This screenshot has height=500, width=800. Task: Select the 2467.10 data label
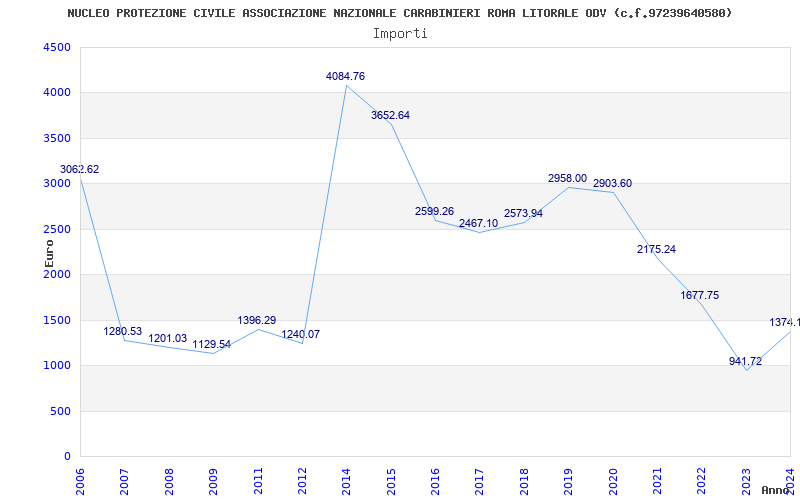[478, 223]
